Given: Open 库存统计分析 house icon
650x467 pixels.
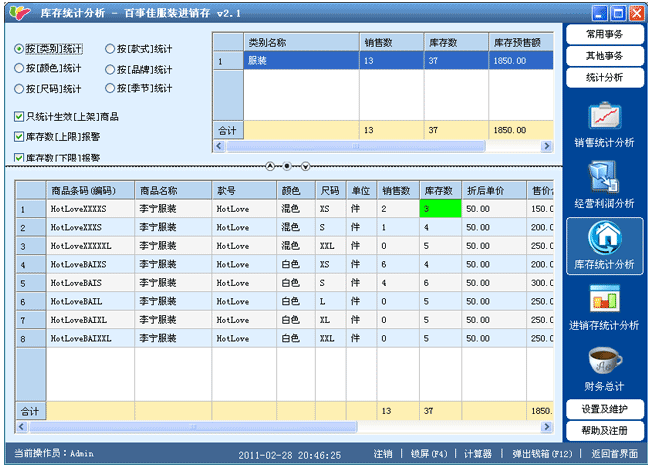Looking at the screenshot, I should coord(604,237).
